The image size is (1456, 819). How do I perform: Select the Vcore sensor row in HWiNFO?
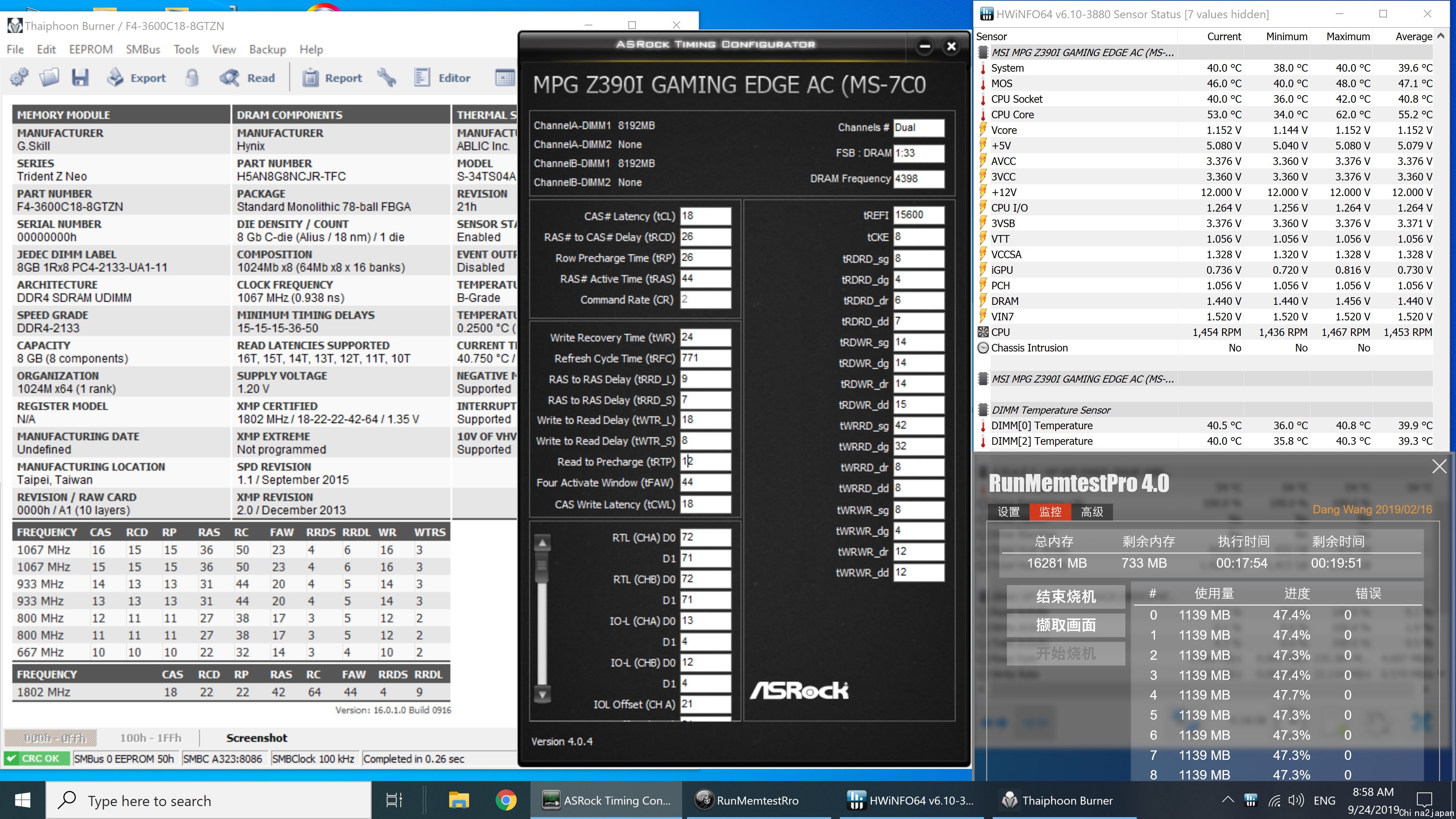point(1205,130)
